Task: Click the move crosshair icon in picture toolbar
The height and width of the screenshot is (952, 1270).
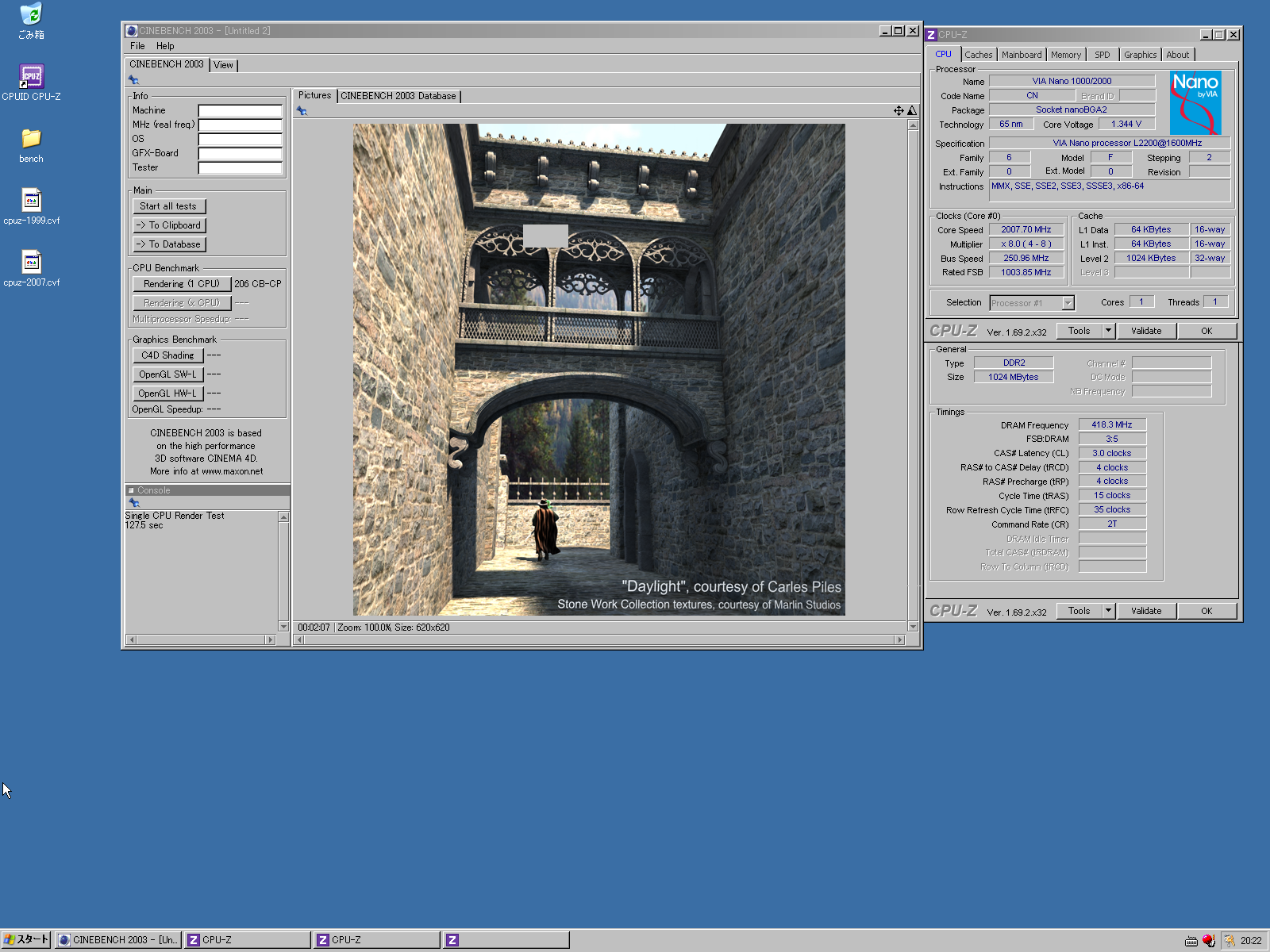Action: (899, 111)
